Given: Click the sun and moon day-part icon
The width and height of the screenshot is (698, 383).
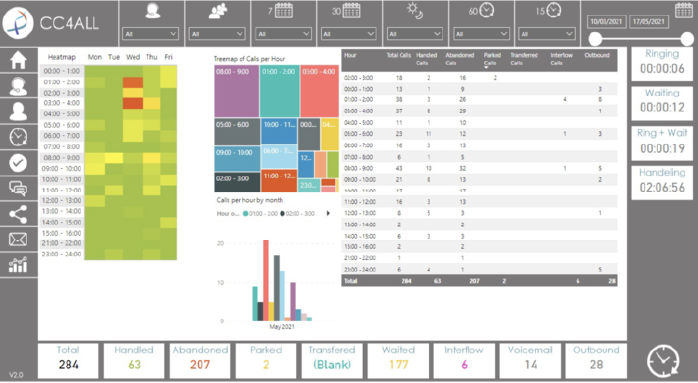Looking at the screenshot, I should click(415, 11).
